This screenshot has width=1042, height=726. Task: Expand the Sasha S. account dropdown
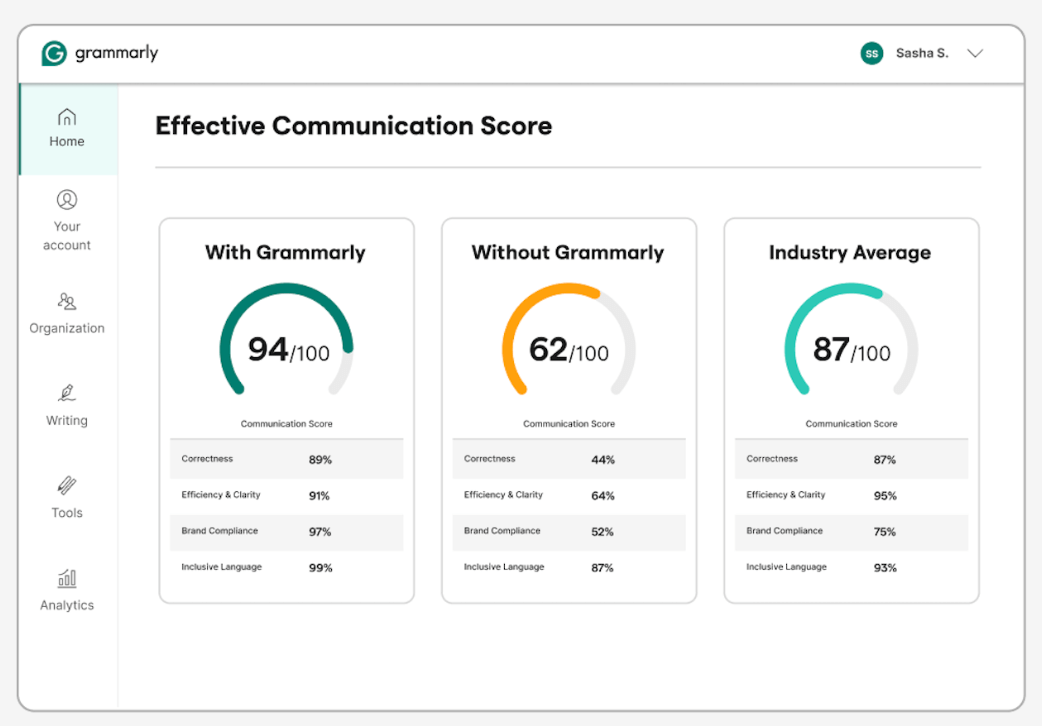click(x=975, y=53)
